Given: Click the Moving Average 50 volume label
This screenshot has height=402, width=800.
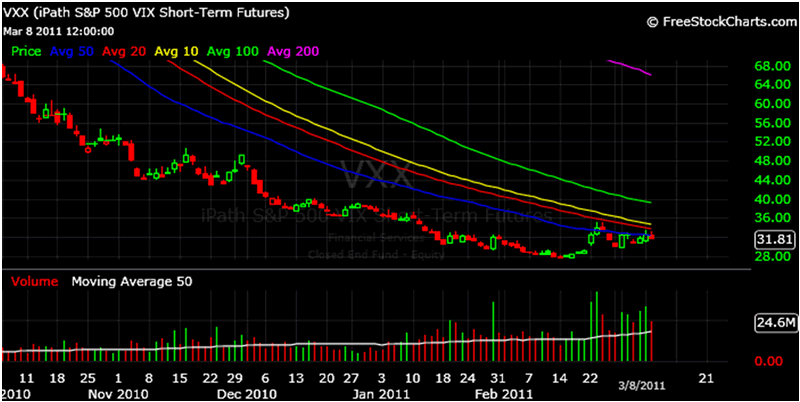Looking at the screenshot, I should click(132, 281).
